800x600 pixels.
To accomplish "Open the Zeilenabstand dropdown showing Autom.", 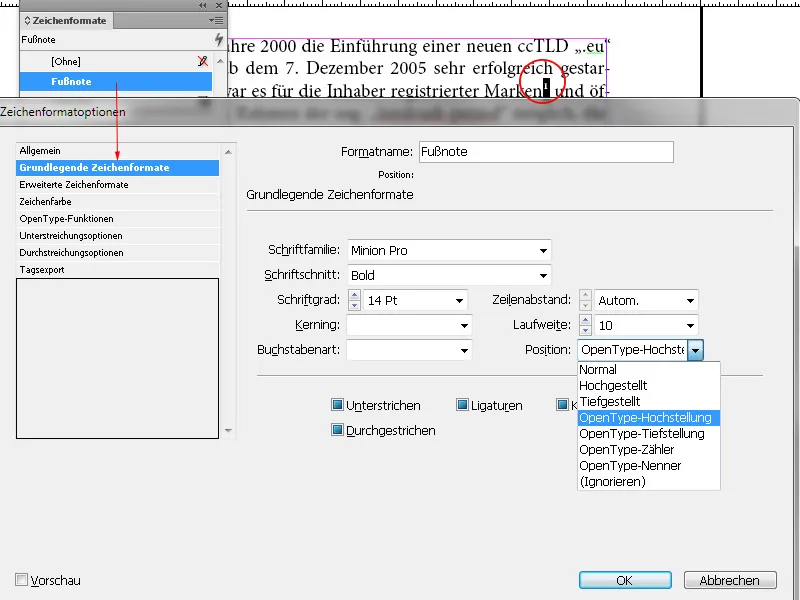I will tap(690, 301).
